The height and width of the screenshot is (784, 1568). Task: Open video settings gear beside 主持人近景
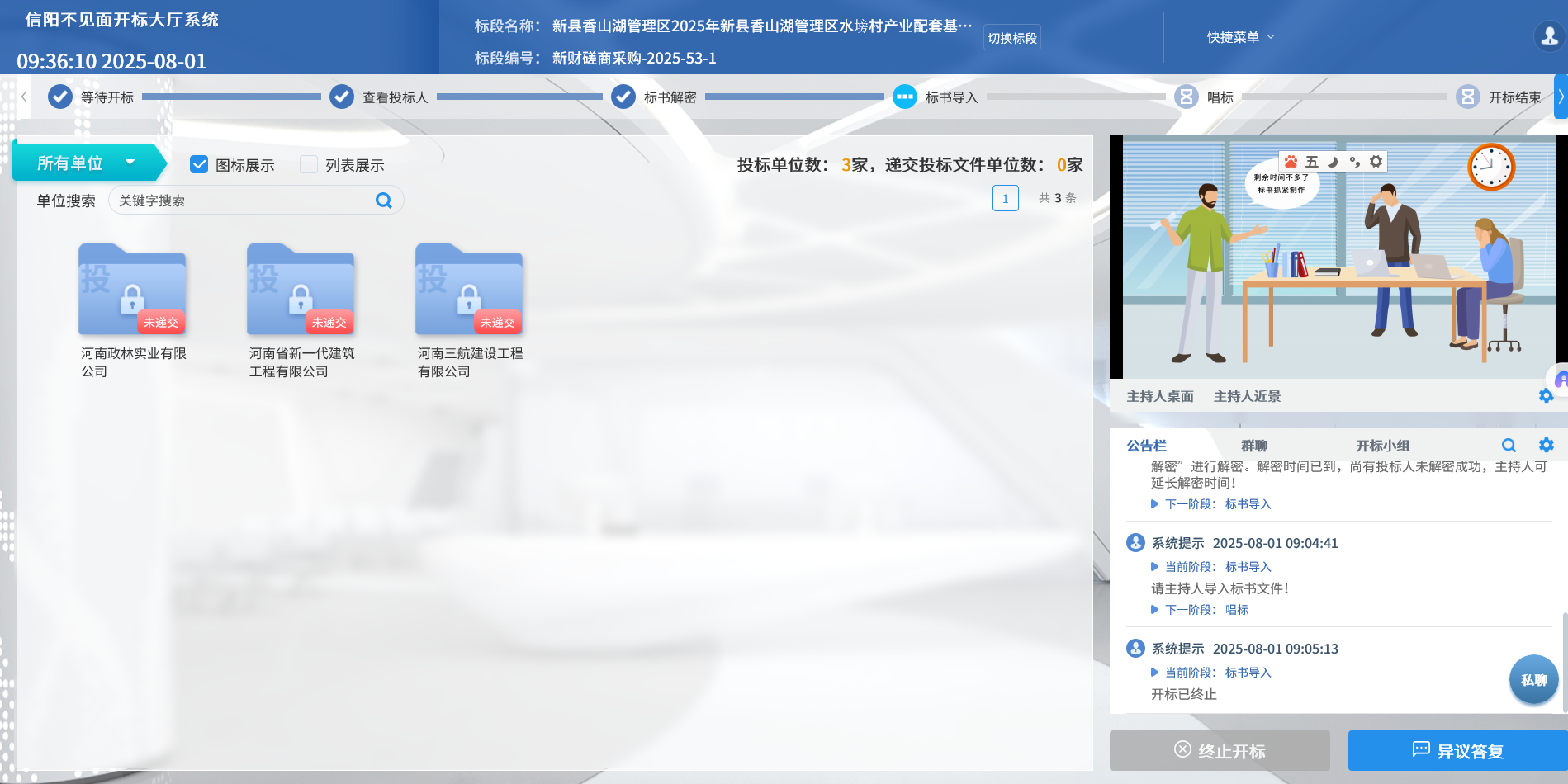click(1546, 396)
